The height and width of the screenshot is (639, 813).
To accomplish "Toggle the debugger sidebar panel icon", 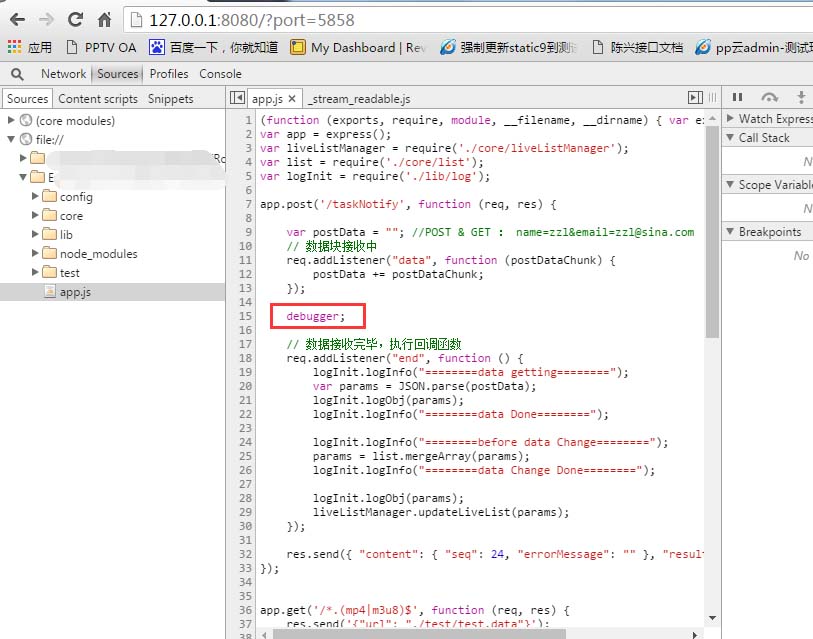I will (695, 98).
